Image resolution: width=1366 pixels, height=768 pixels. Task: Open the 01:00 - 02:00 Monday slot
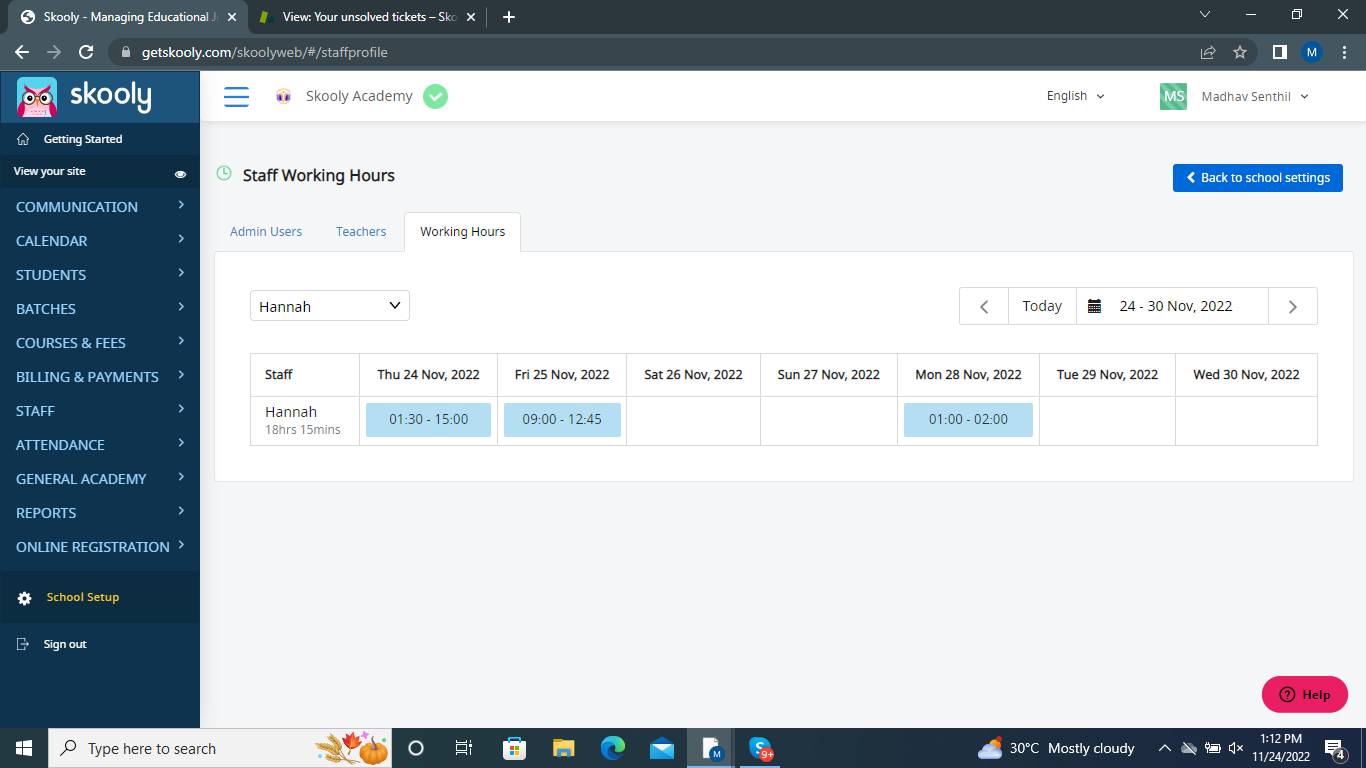coord(968,420)
